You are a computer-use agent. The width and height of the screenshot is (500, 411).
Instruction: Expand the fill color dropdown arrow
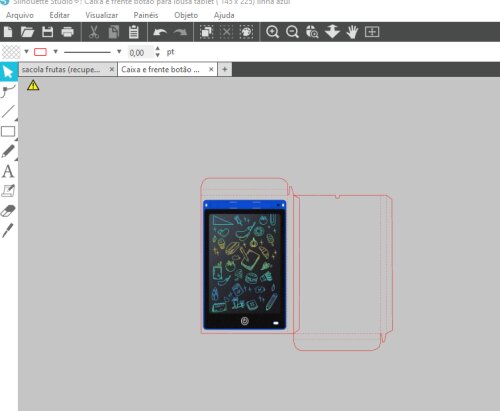click(26, 52)
